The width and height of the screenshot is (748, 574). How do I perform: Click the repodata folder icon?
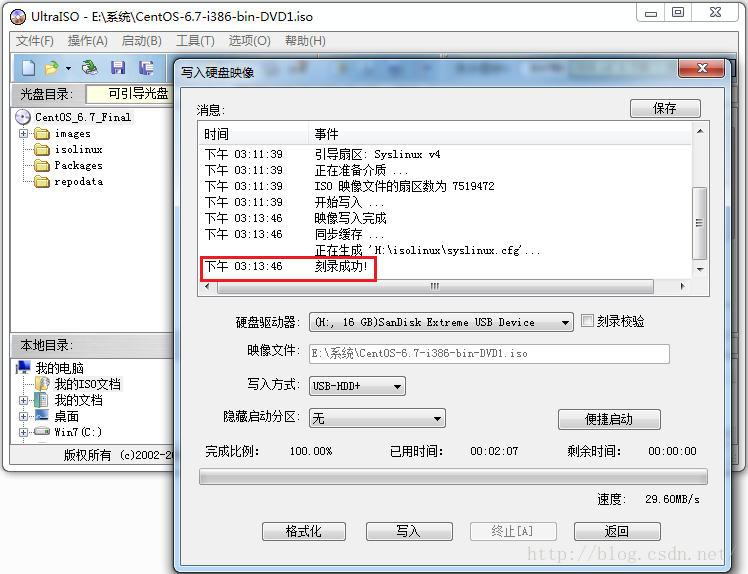[42, 182]
